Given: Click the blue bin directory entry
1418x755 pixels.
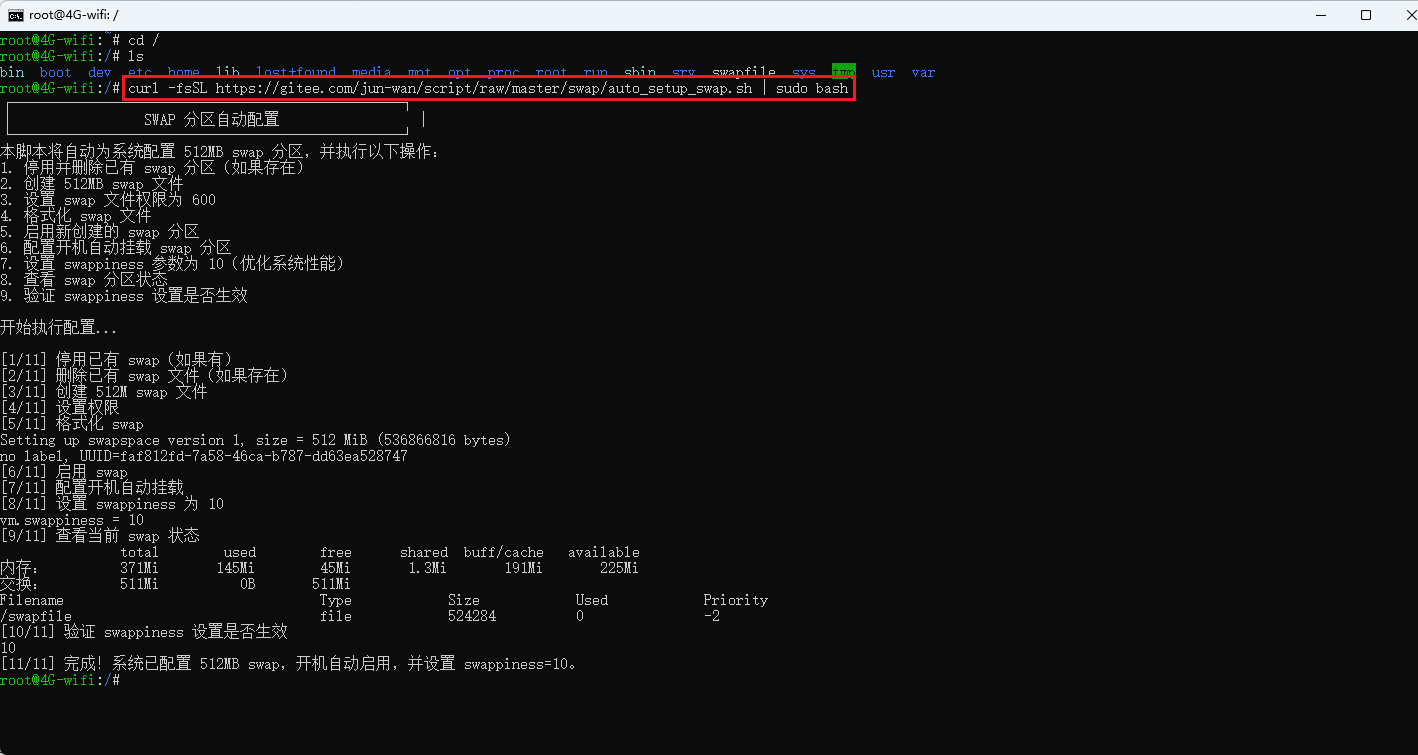Looking at the screenshot, I should tap(12, 71).
